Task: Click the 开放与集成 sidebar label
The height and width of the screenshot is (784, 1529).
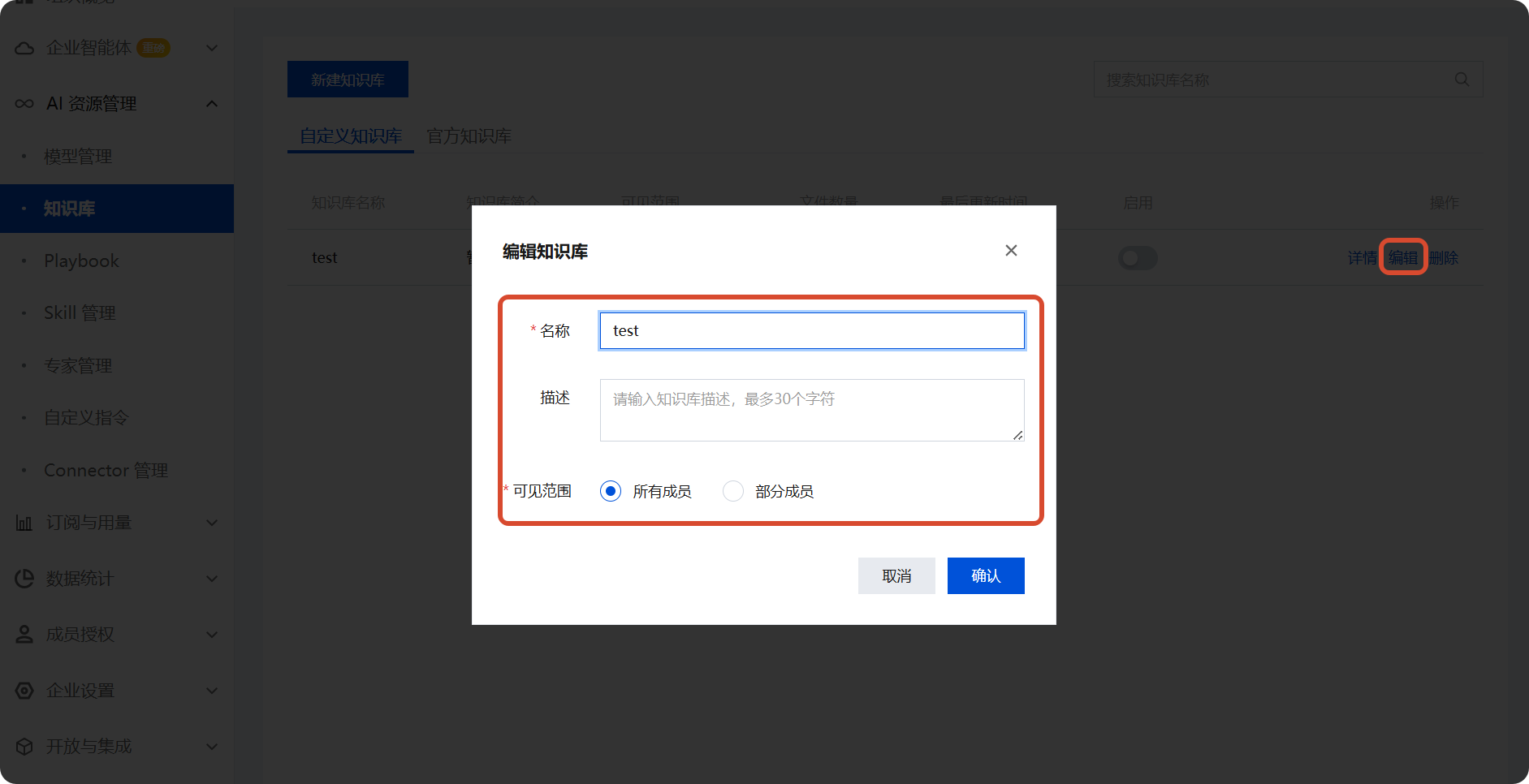Action: 89,747
